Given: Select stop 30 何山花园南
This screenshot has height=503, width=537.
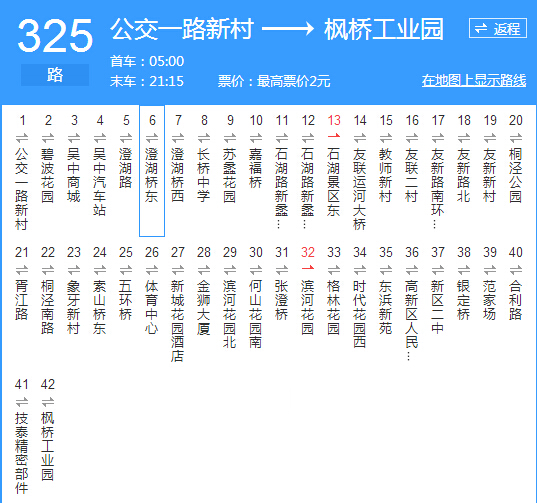Looking at the screenshot, I should (x=256, y=314).
